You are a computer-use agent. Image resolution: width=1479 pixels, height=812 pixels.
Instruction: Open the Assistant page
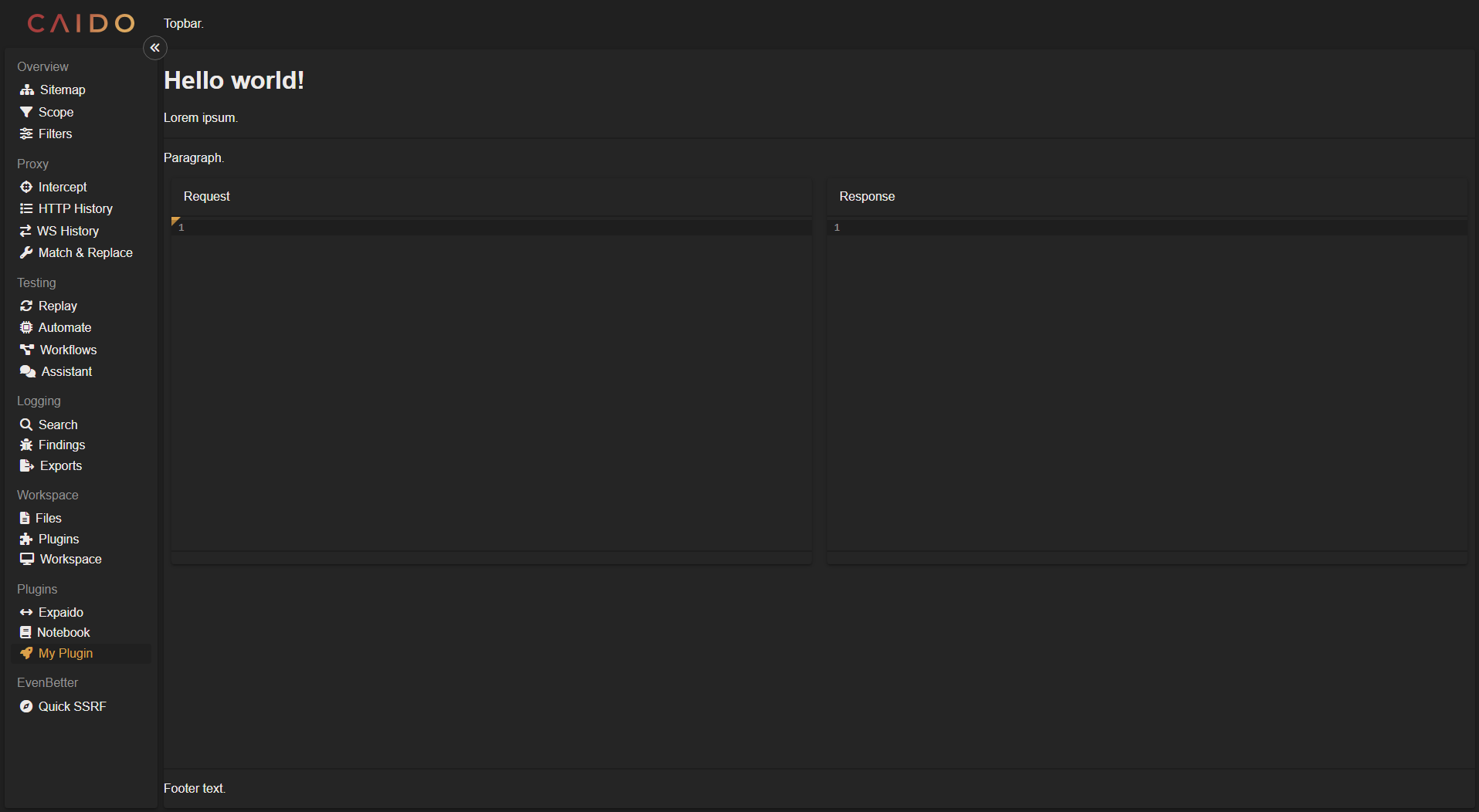[66, 372]
